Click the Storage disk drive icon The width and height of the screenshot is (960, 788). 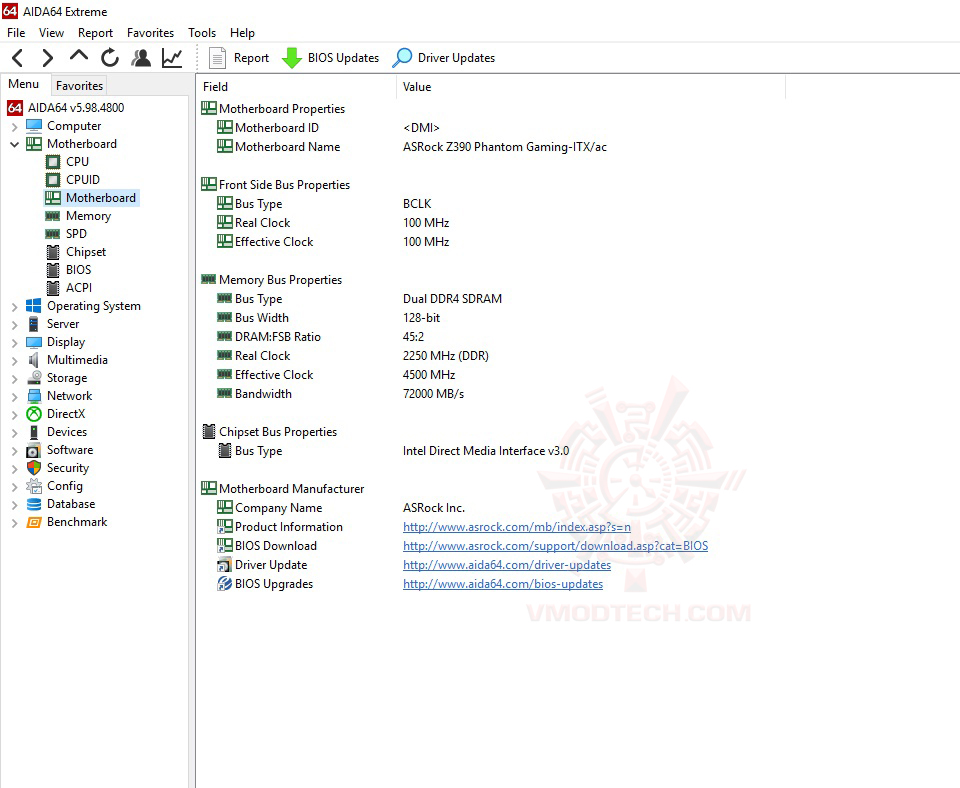click(x=34, y=378)
